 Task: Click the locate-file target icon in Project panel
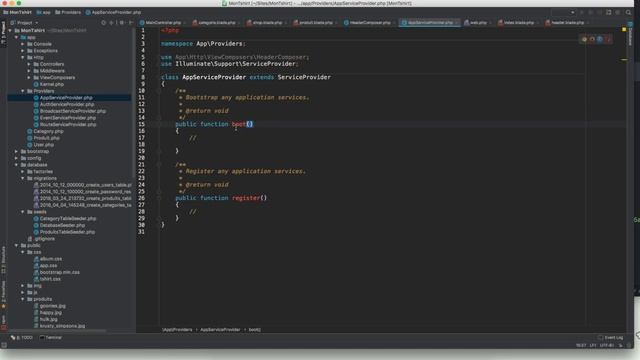coord(104,23)
